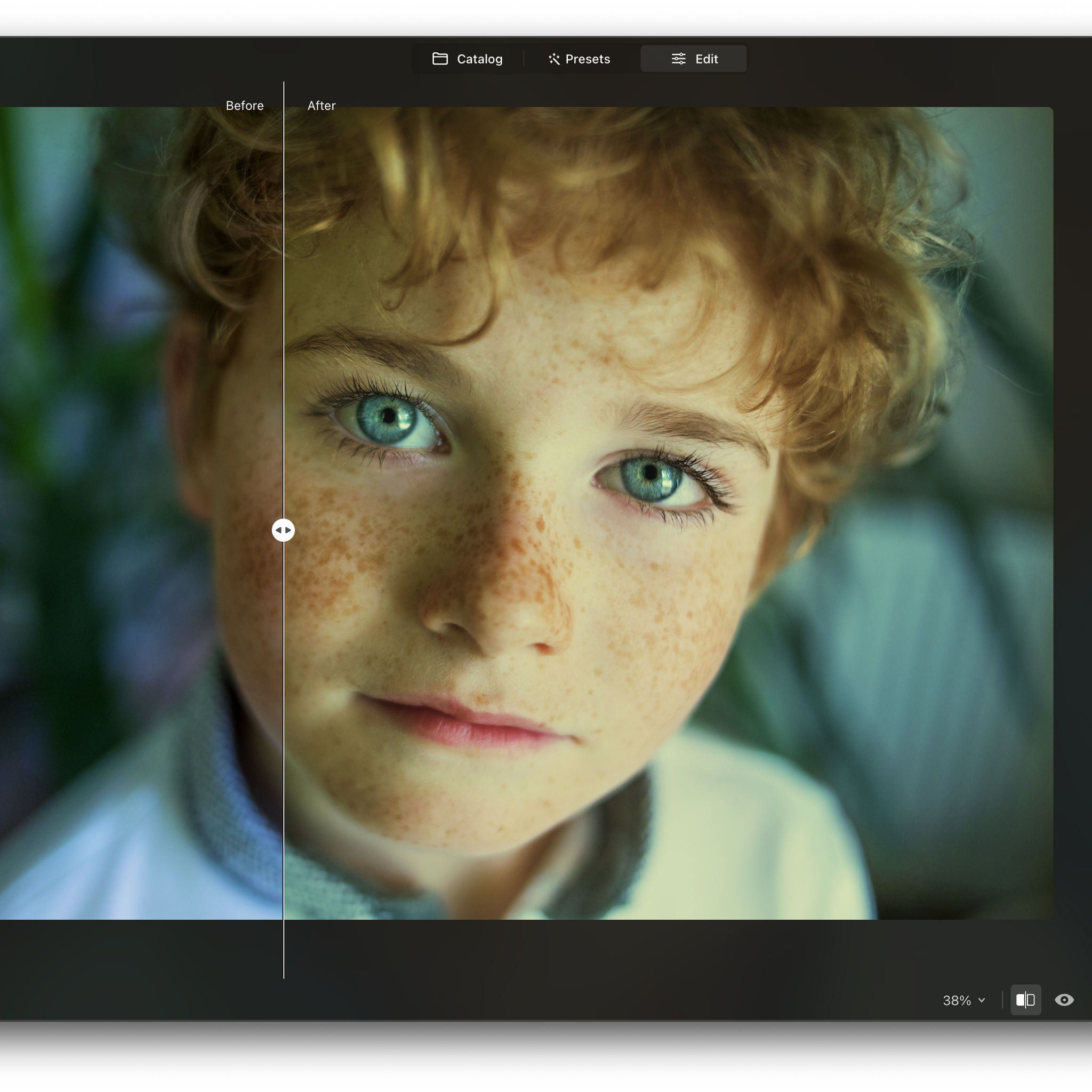Switch to the Catalog tab
This screenshot has height=1092, width=1092.
[468, 59]
